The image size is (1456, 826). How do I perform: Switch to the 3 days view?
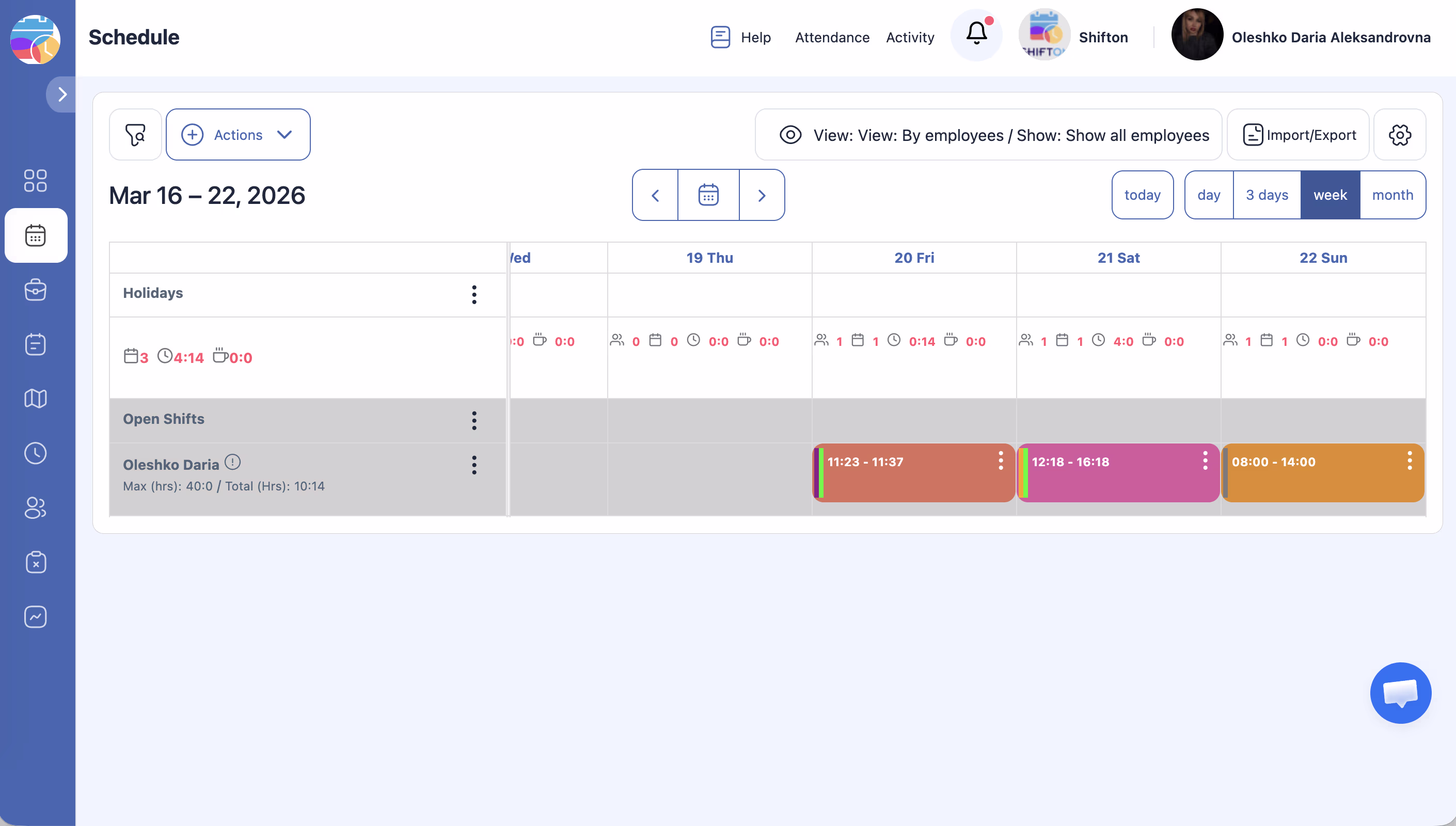(x=1267, y=195)
